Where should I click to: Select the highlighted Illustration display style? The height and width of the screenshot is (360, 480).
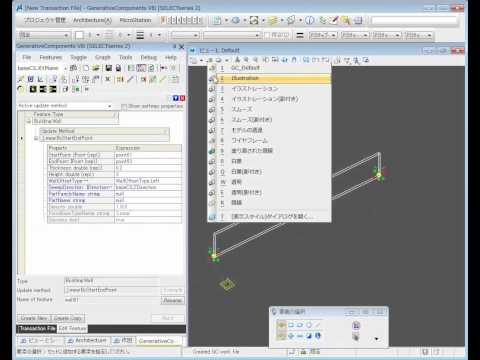[269, 78]
